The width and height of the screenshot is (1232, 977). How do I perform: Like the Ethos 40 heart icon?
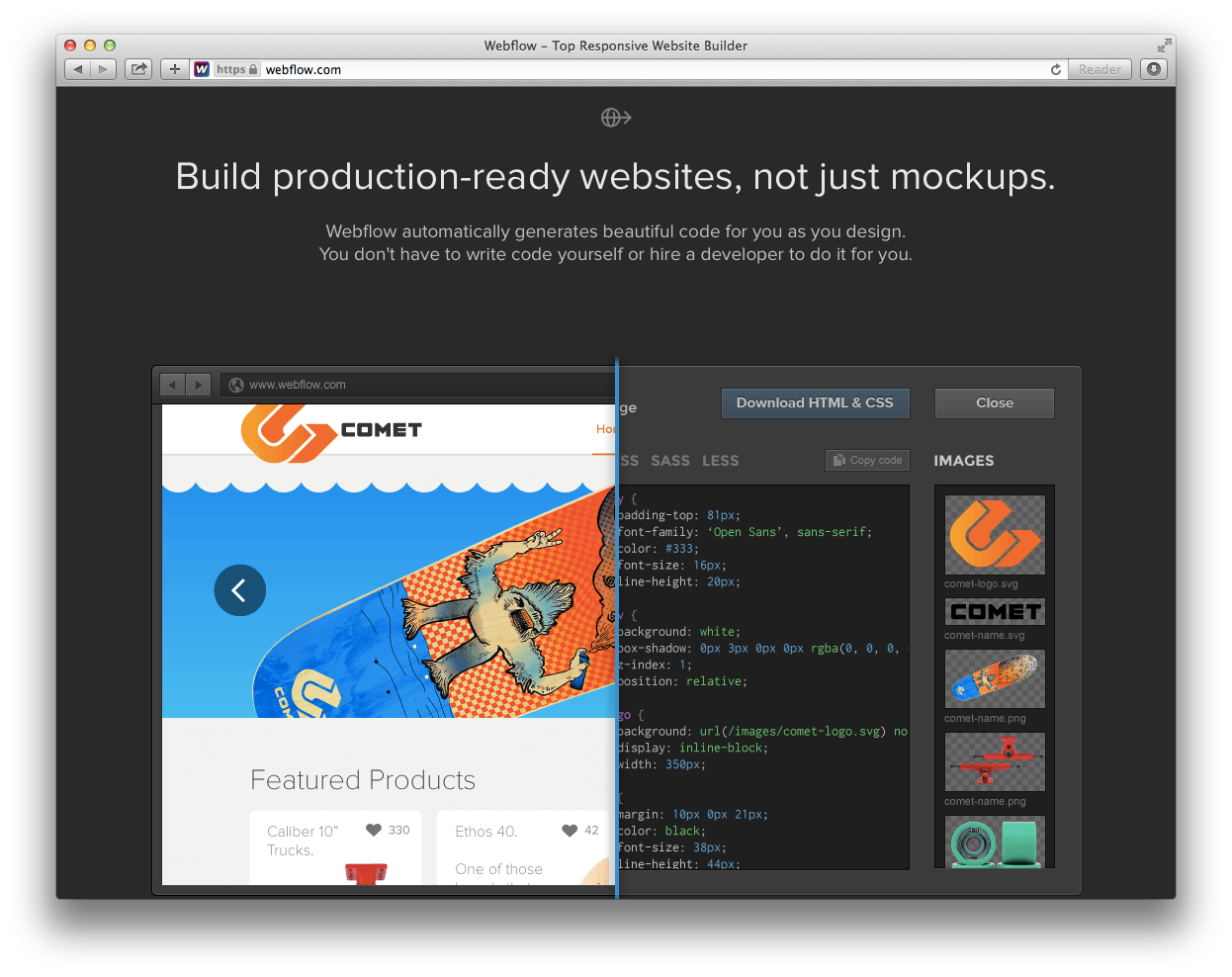click(x=570, y=830)
